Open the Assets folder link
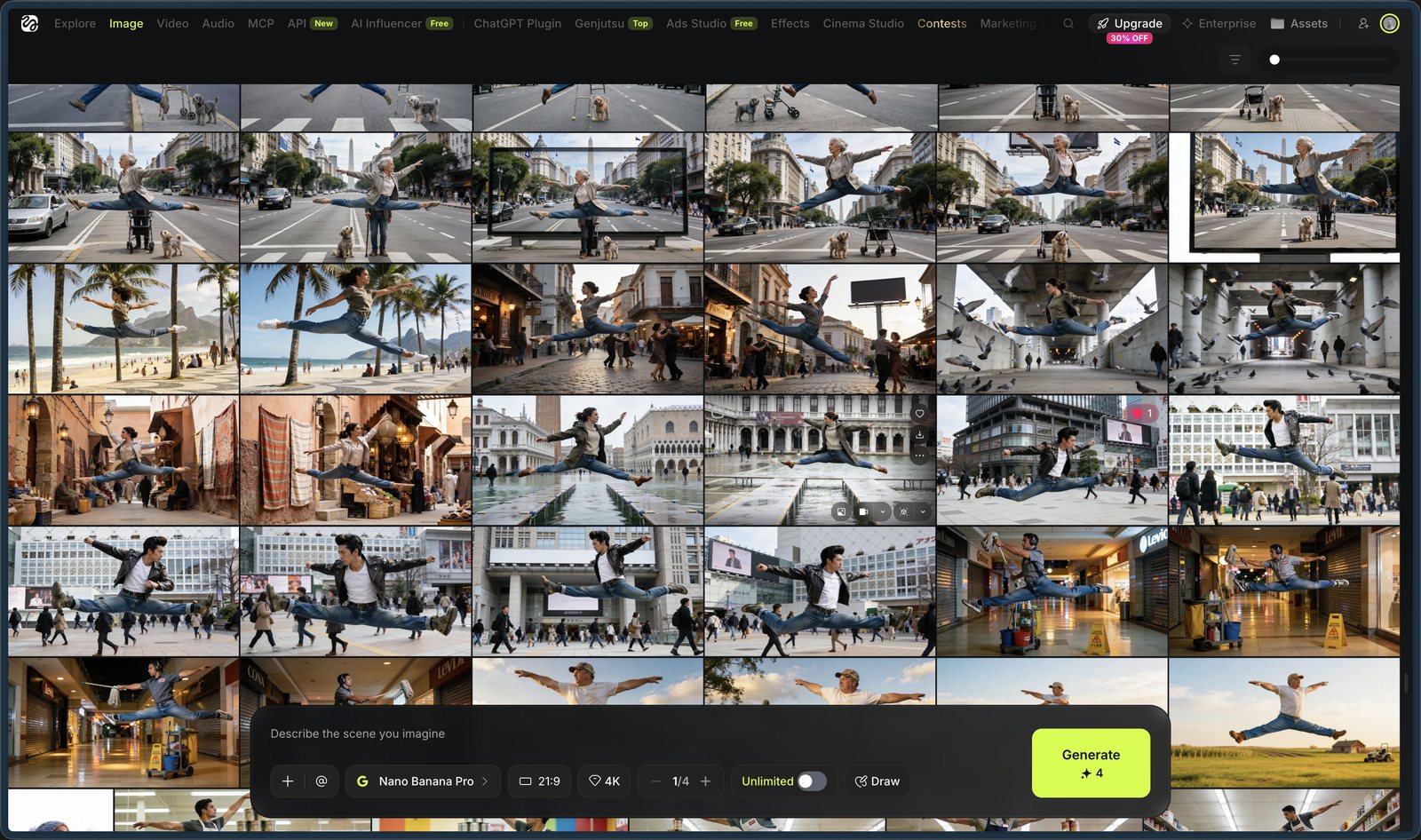 coord(1298,24)
